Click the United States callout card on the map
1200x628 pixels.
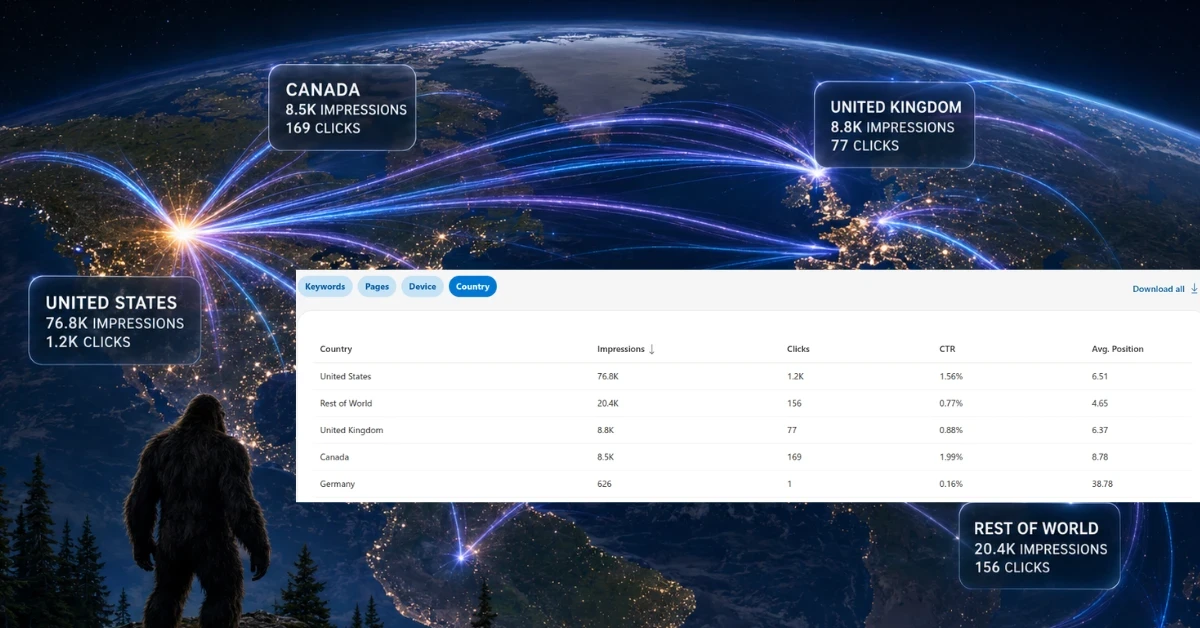pyautogui.click(x=115, y=321)
